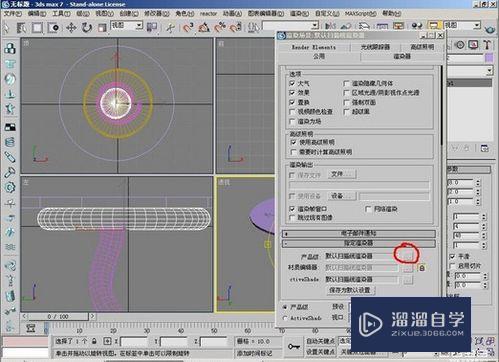499x362 pixels.
Task: Toggle the 3D snaps magnet icon
Action: point(188,27)
